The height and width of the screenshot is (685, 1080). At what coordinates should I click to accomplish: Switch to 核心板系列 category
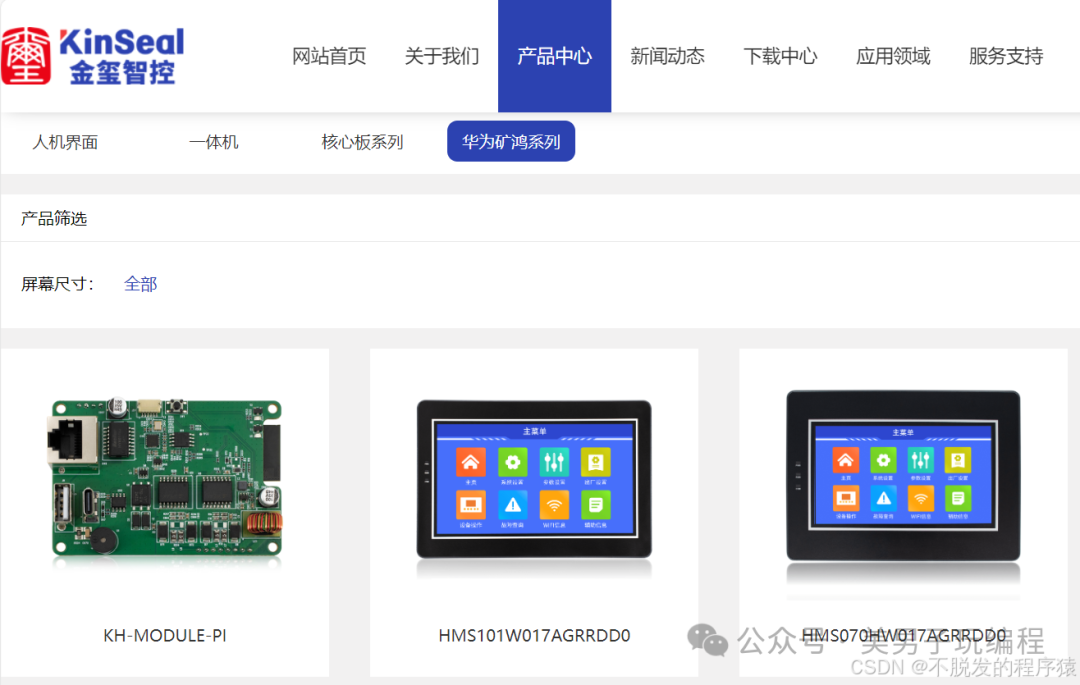[x=362, y=142]
